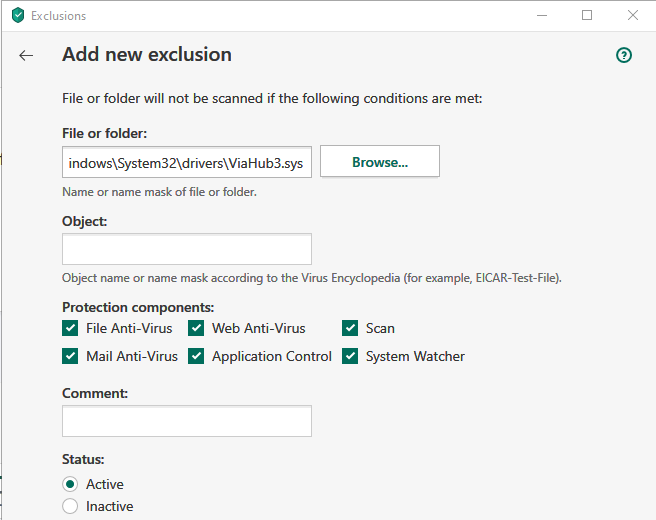Viewport: 656px width, 520px height.
Task: Uncheck Mail Anti-Virus protection component
Action: (x=70, y=356)
